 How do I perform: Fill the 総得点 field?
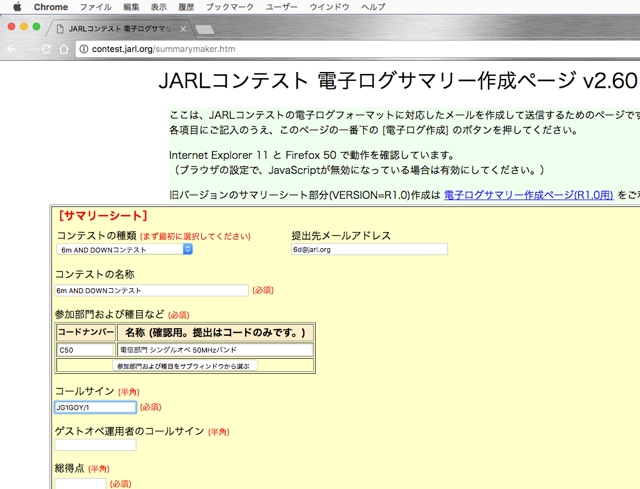coord(80,484)
